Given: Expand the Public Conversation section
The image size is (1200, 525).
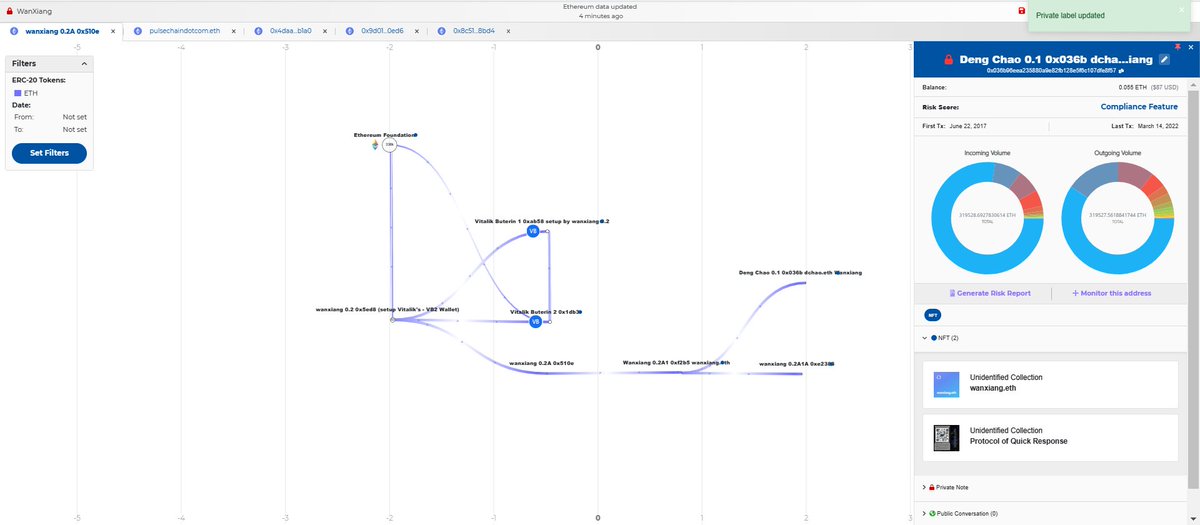Looking at the screenshot, I should pyautogui.click(x=924, y=513).
